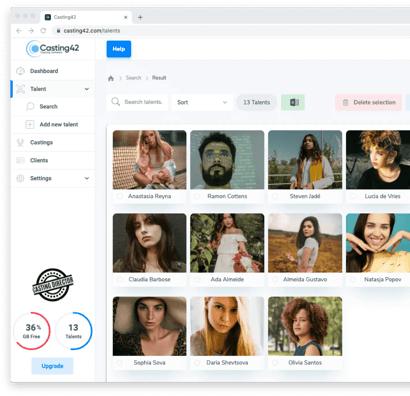
Task: Open Steven Jadé's photo
Action: tap(305, 160)
